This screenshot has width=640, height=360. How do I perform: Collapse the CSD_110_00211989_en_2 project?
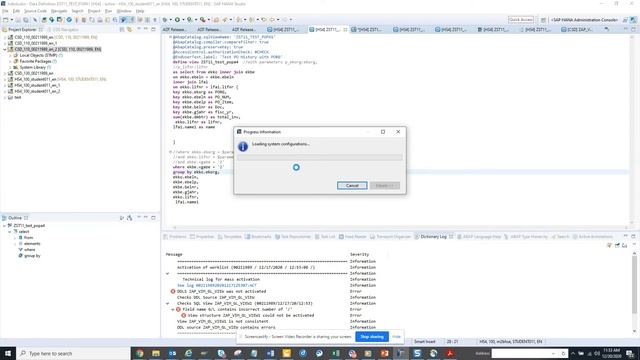click(5, 49)
